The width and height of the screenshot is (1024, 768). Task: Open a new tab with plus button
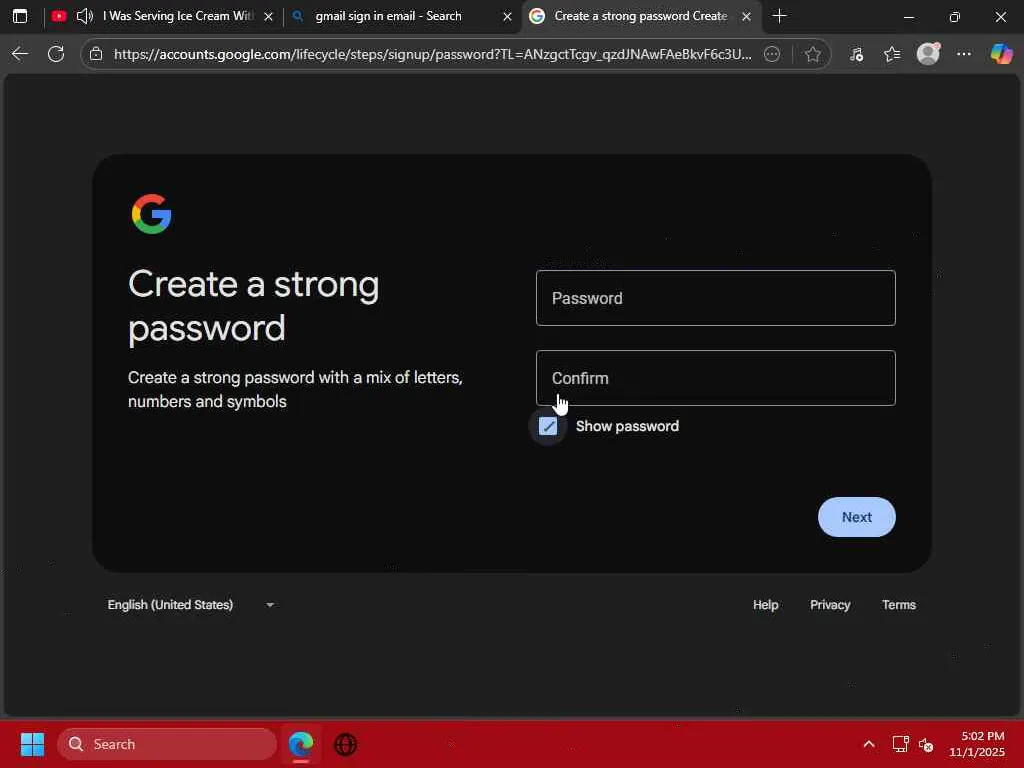(x=779, y=16)
